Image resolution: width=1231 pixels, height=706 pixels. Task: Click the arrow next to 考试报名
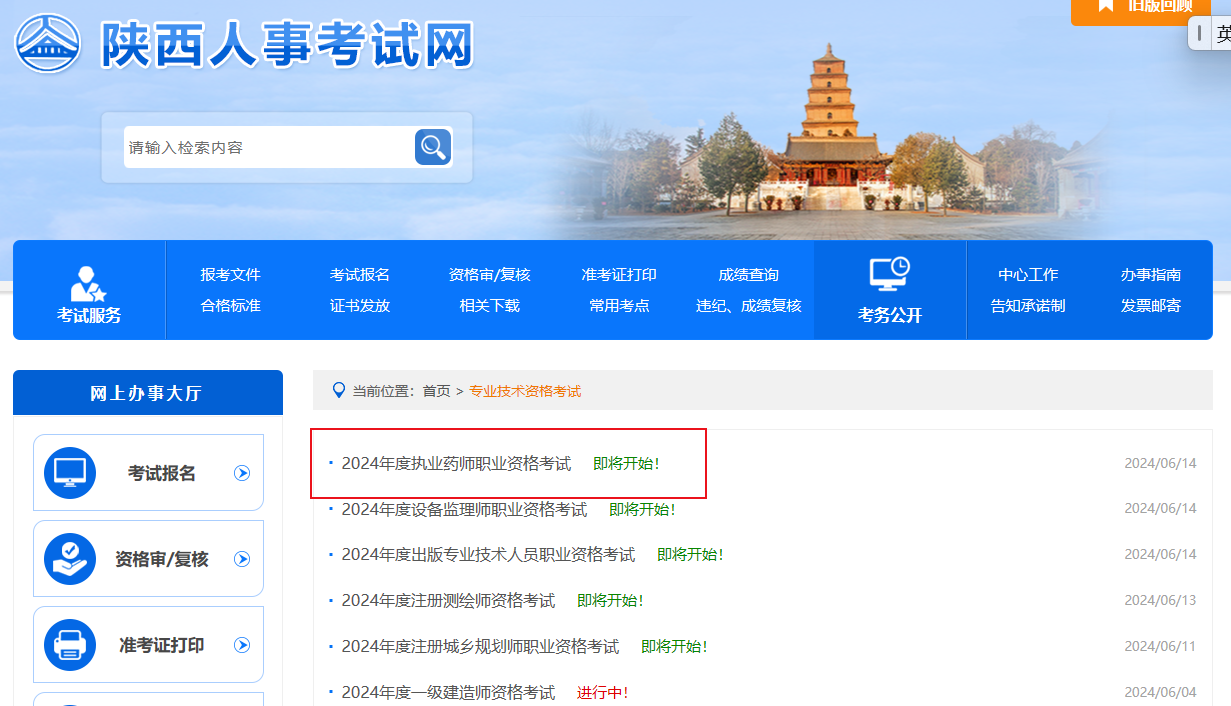[242, 473]
